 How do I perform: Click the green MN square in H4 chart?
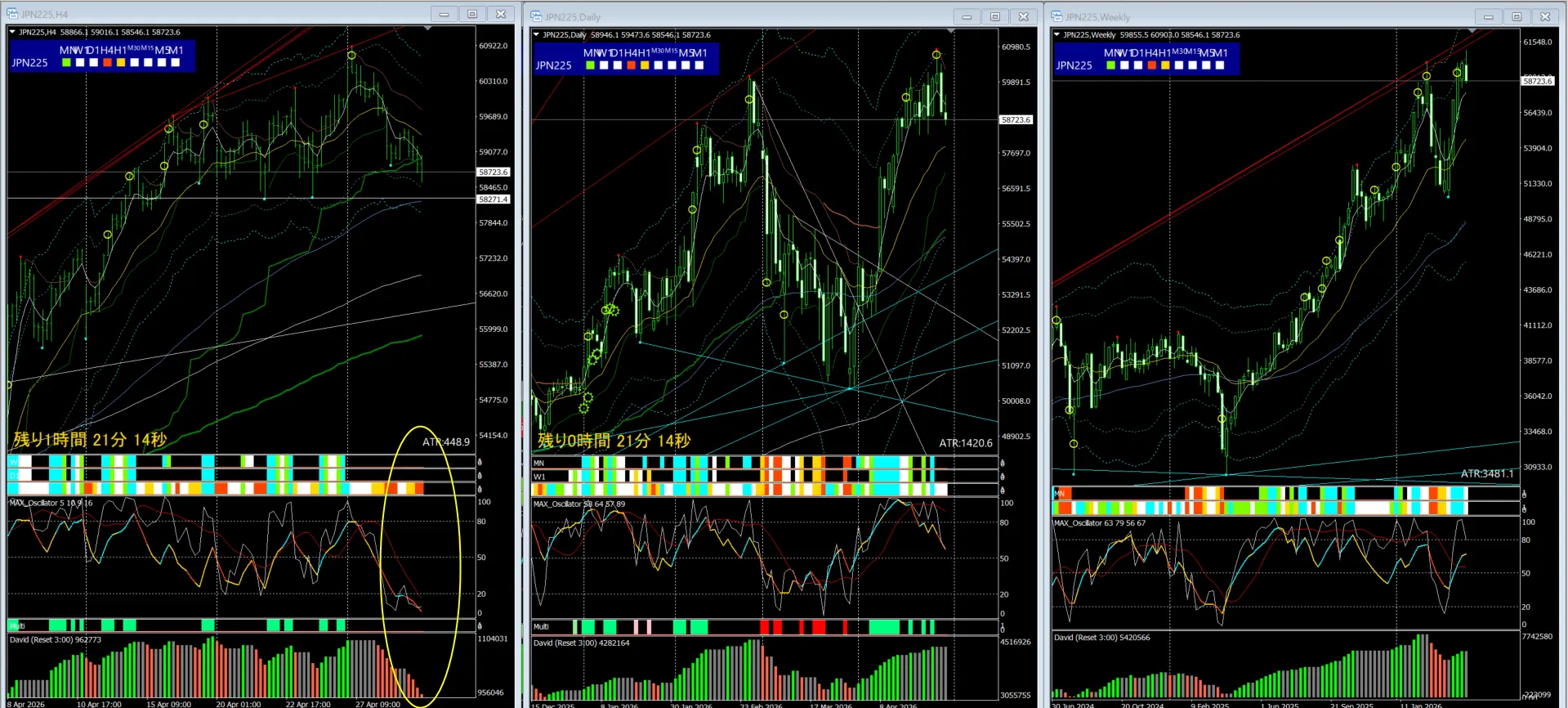click(x=66, y=62)
